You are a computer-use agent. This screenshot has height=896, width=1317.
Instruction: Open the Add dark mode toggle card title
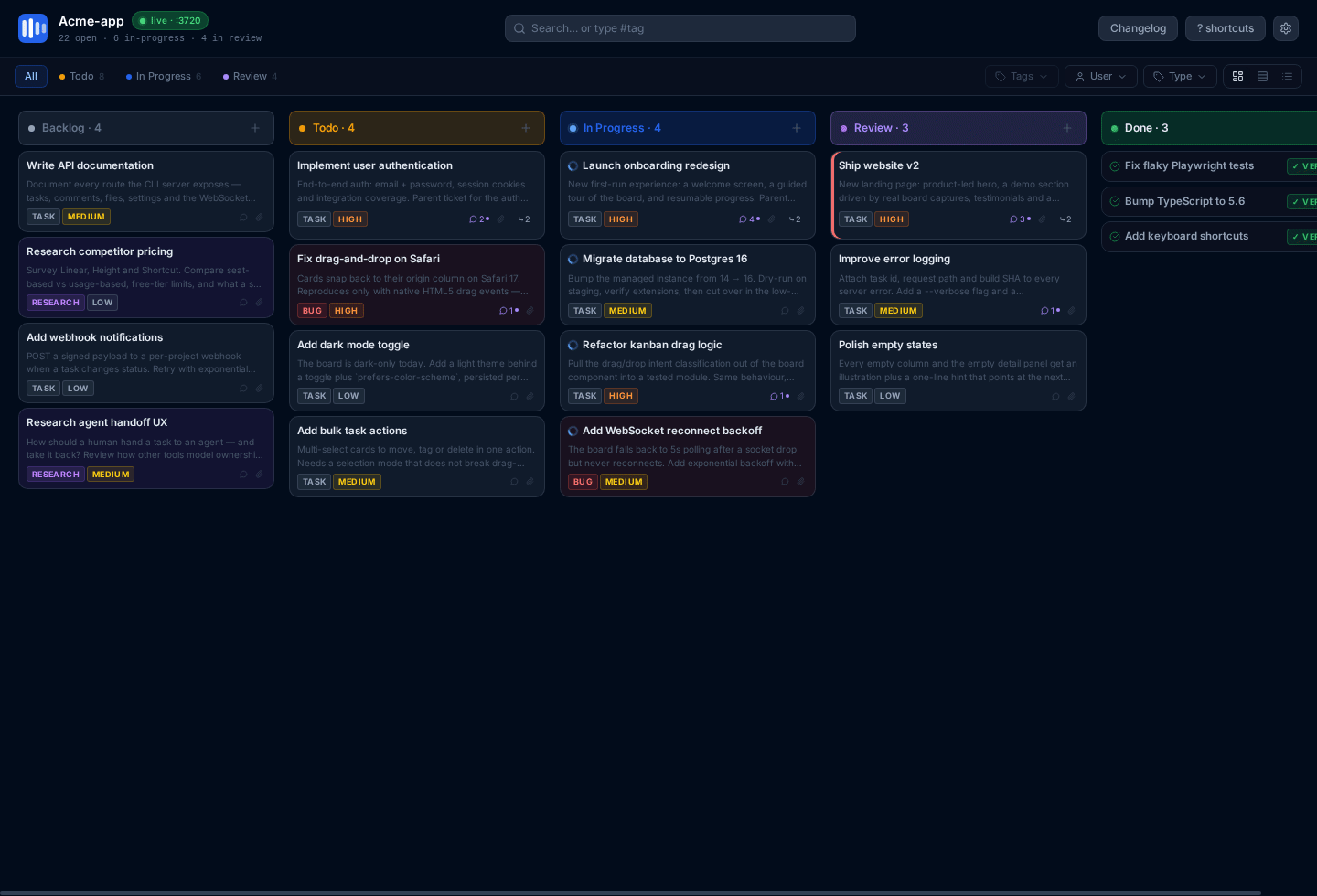tap(353, 345)
